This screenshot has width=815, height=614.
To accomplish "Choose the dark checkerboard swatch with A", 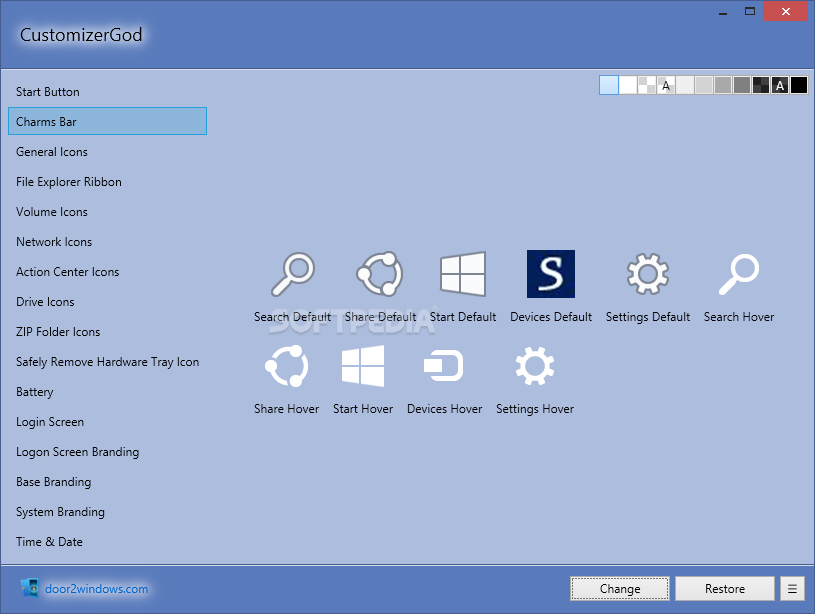I will pos(780,85).
